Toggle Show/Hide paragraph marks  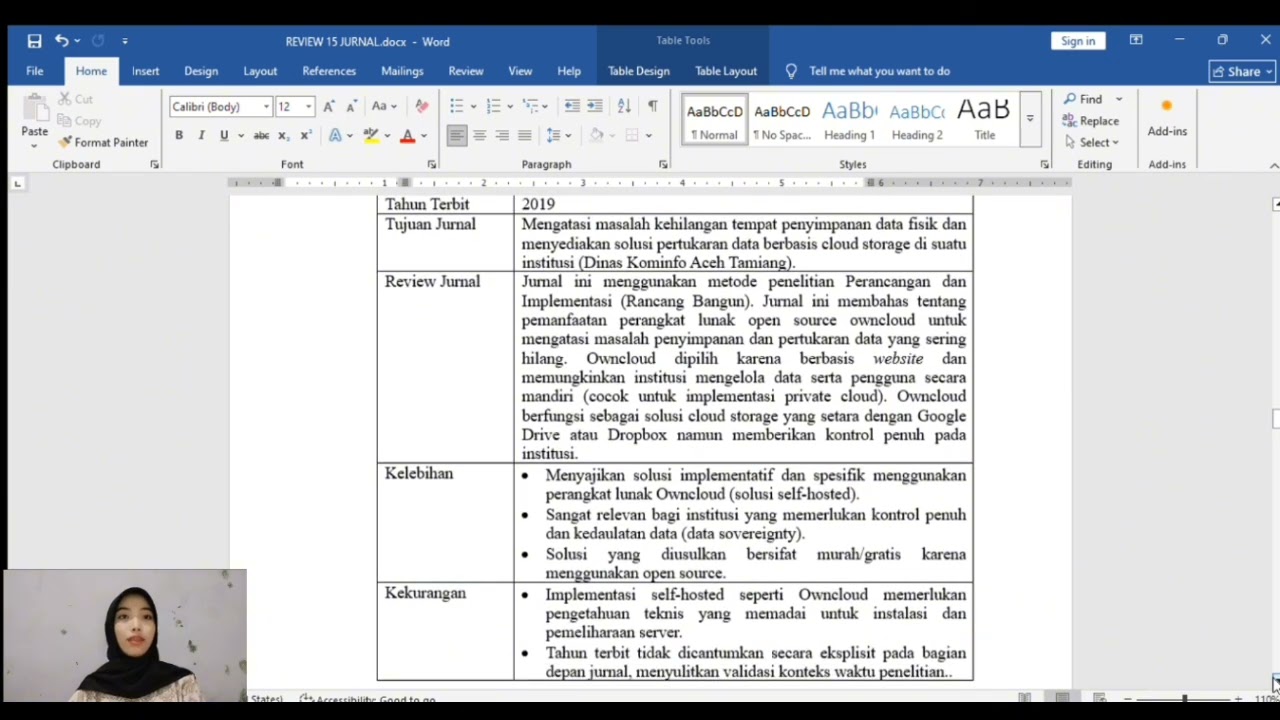point(652,106)
